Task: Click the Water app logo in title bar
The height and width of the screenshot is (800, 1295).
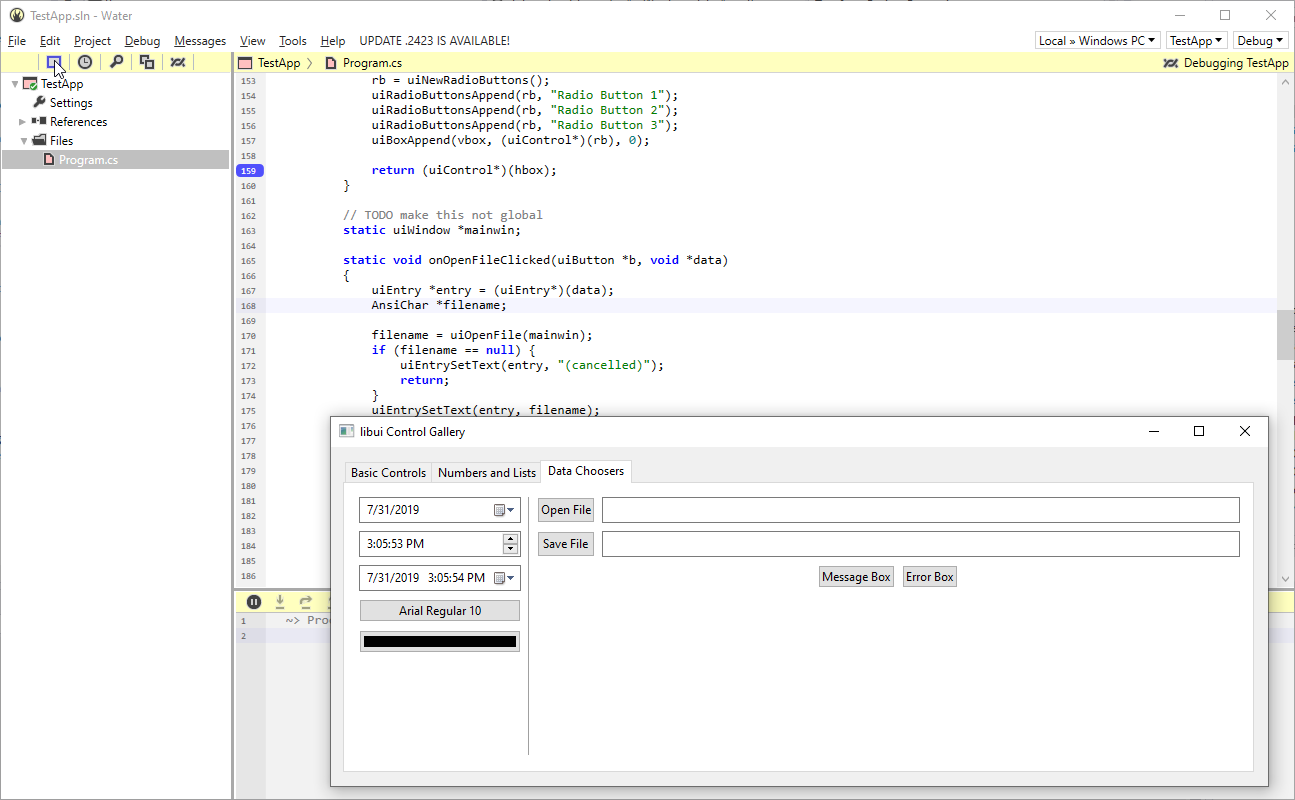Action: coord(17,15)
